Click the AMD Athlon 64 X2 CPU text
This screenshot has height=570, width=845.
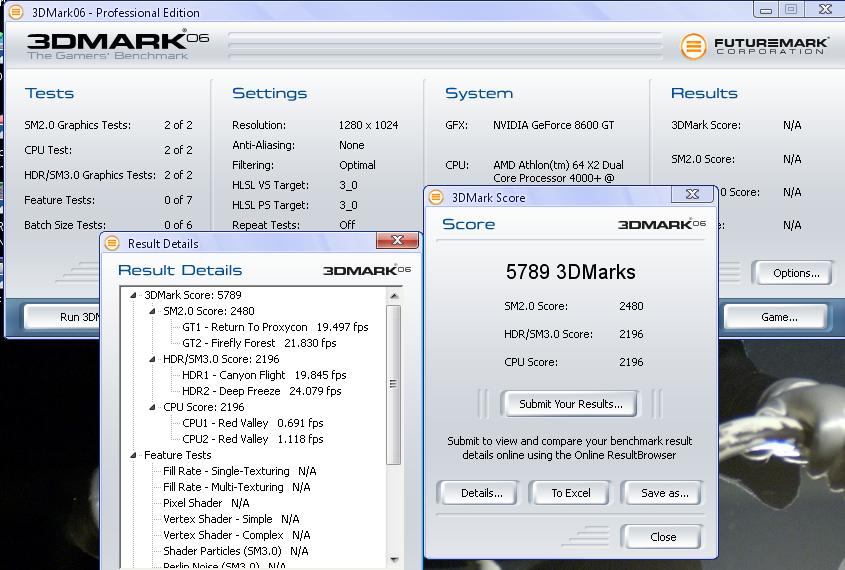[x=558, y=171]
